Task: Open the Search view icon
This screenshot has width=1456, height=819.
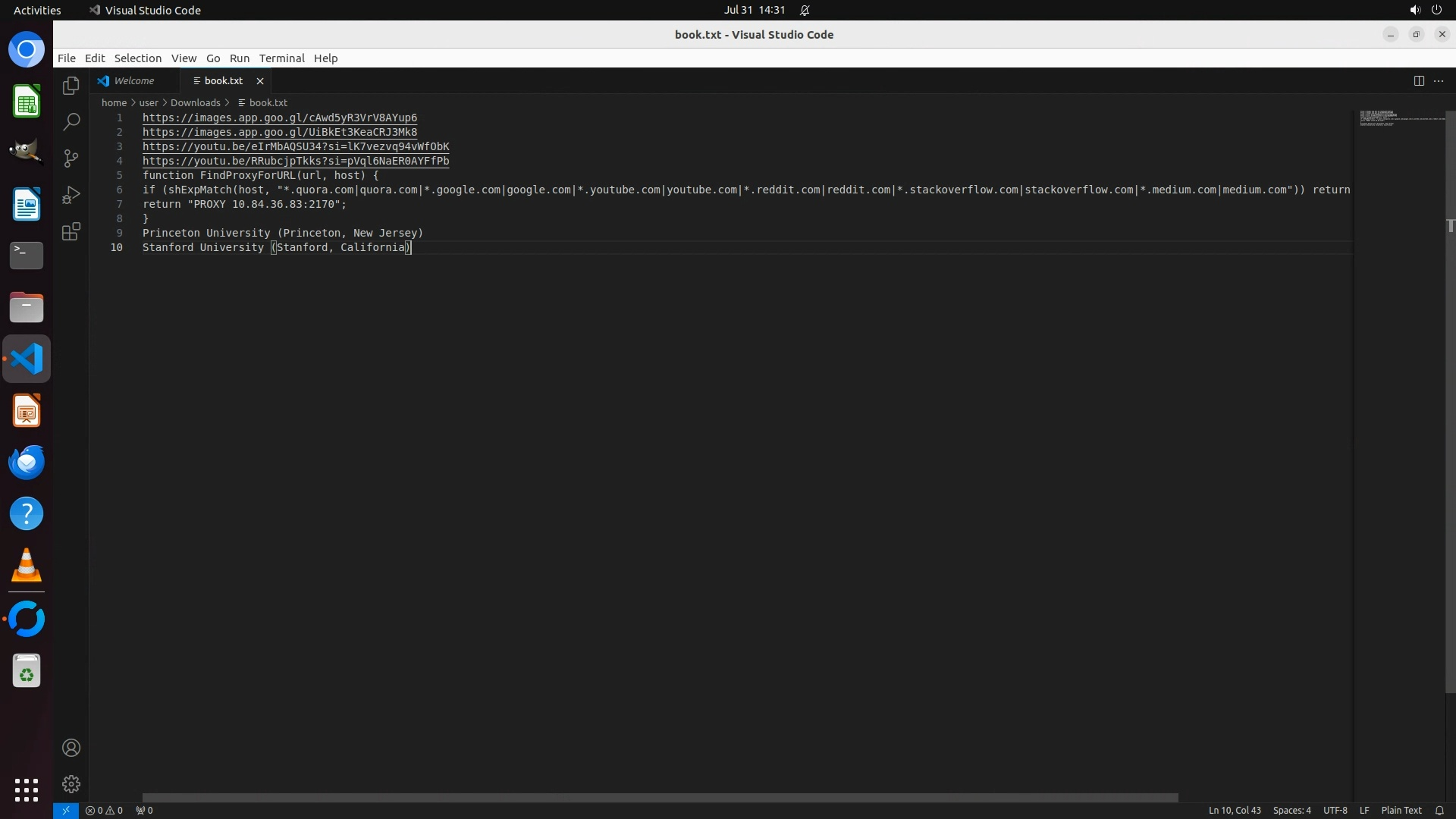Action: point(71,122)
